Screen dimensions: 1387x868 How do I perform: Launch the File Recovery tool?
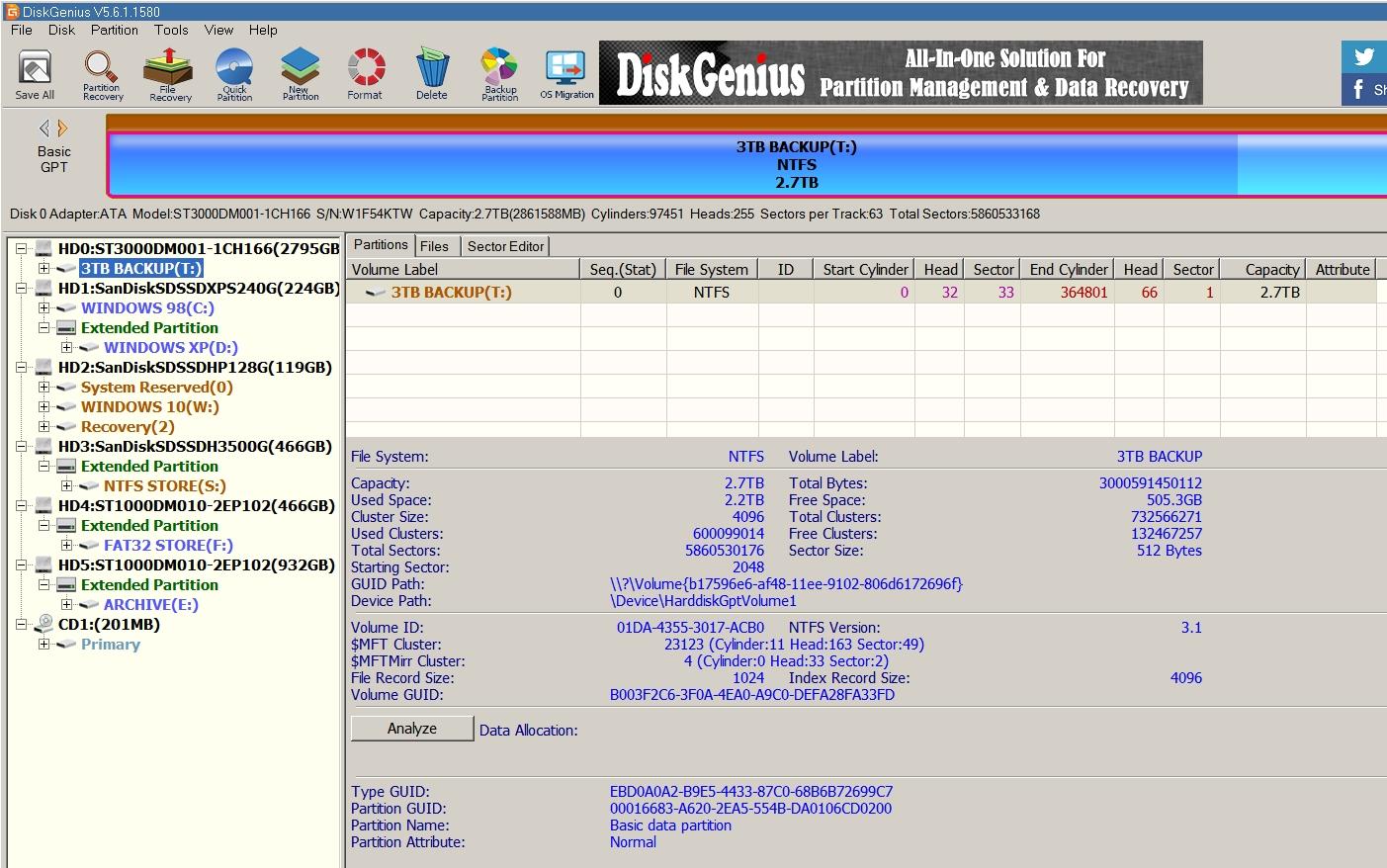click(169, 74)
